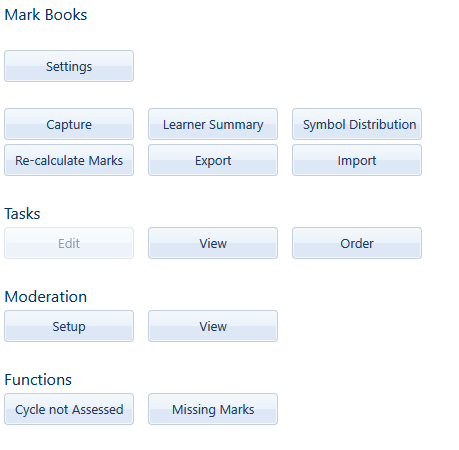Screen dimensions: 459x450
Task: Select the Cycle not Assessed function
Action: pyautogui.click(x=69, y=409)
